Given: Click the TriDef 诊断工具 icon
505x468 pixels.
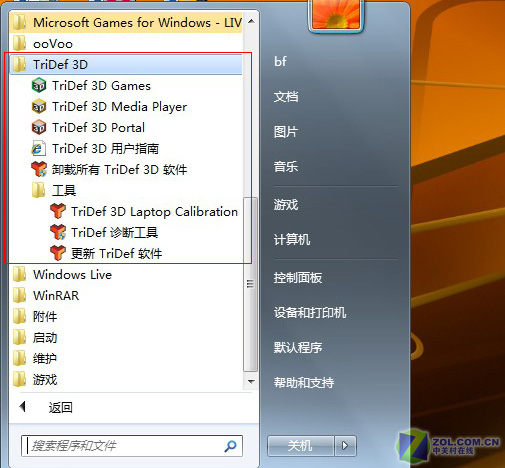Looking at the screenshot, I should point(58,232).
